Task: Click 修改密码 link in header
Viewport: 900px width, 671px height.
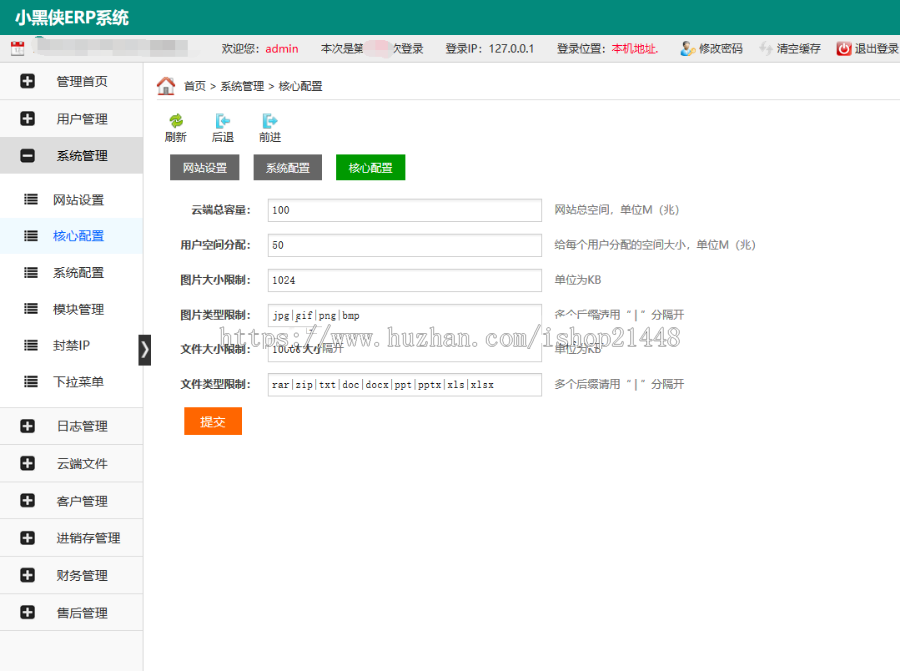Action: point(720,49)
